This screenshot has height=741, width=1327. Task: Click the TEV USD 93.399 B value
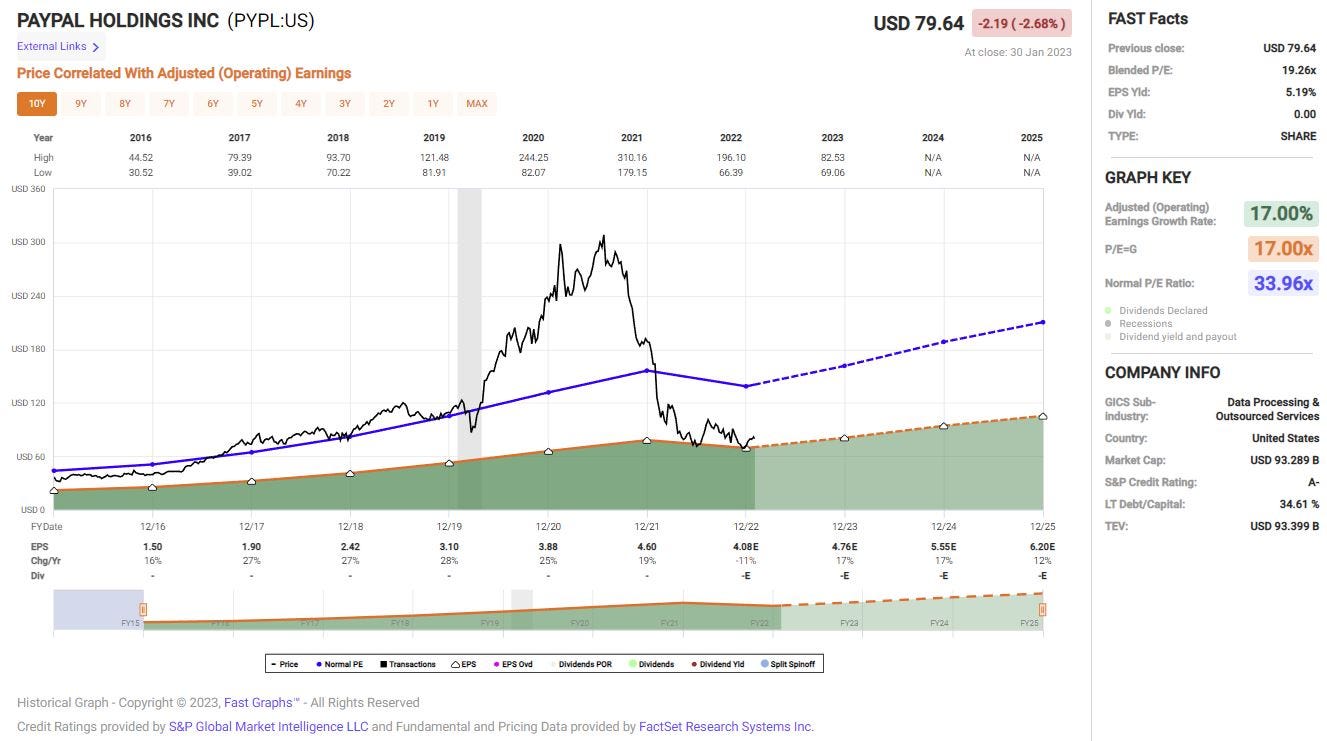point(1284,526)
